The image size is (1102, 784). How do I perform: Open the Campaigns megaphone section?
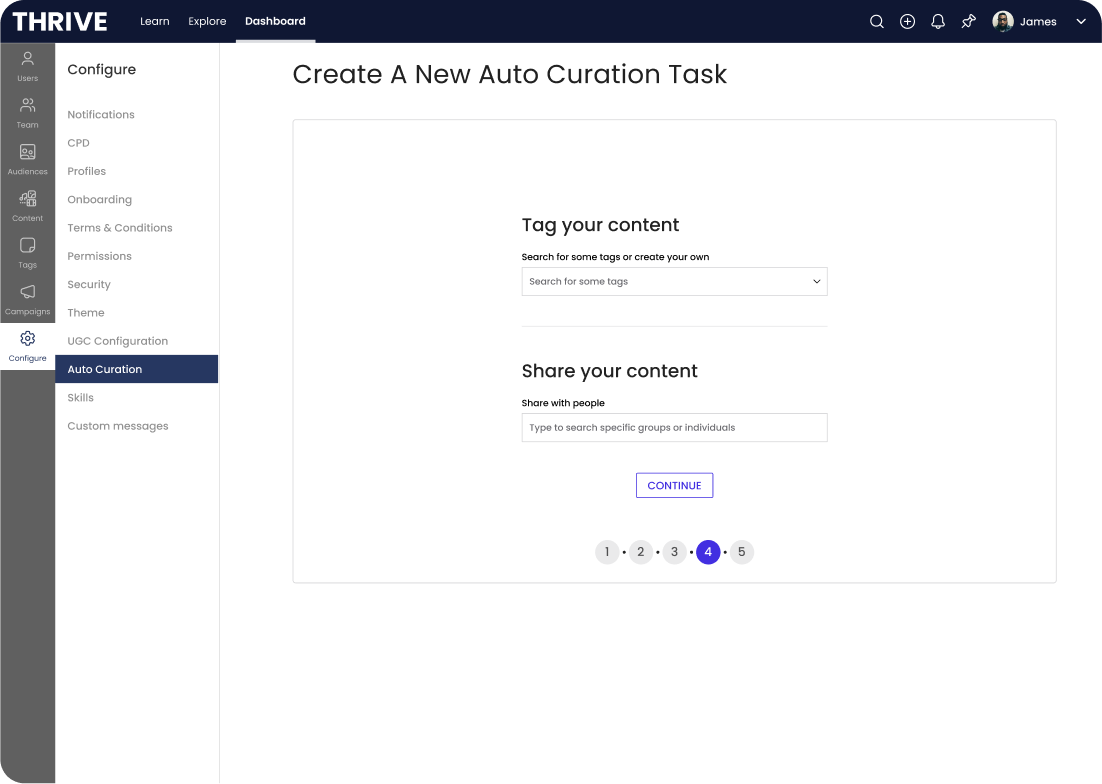click(x=27, y=299)
